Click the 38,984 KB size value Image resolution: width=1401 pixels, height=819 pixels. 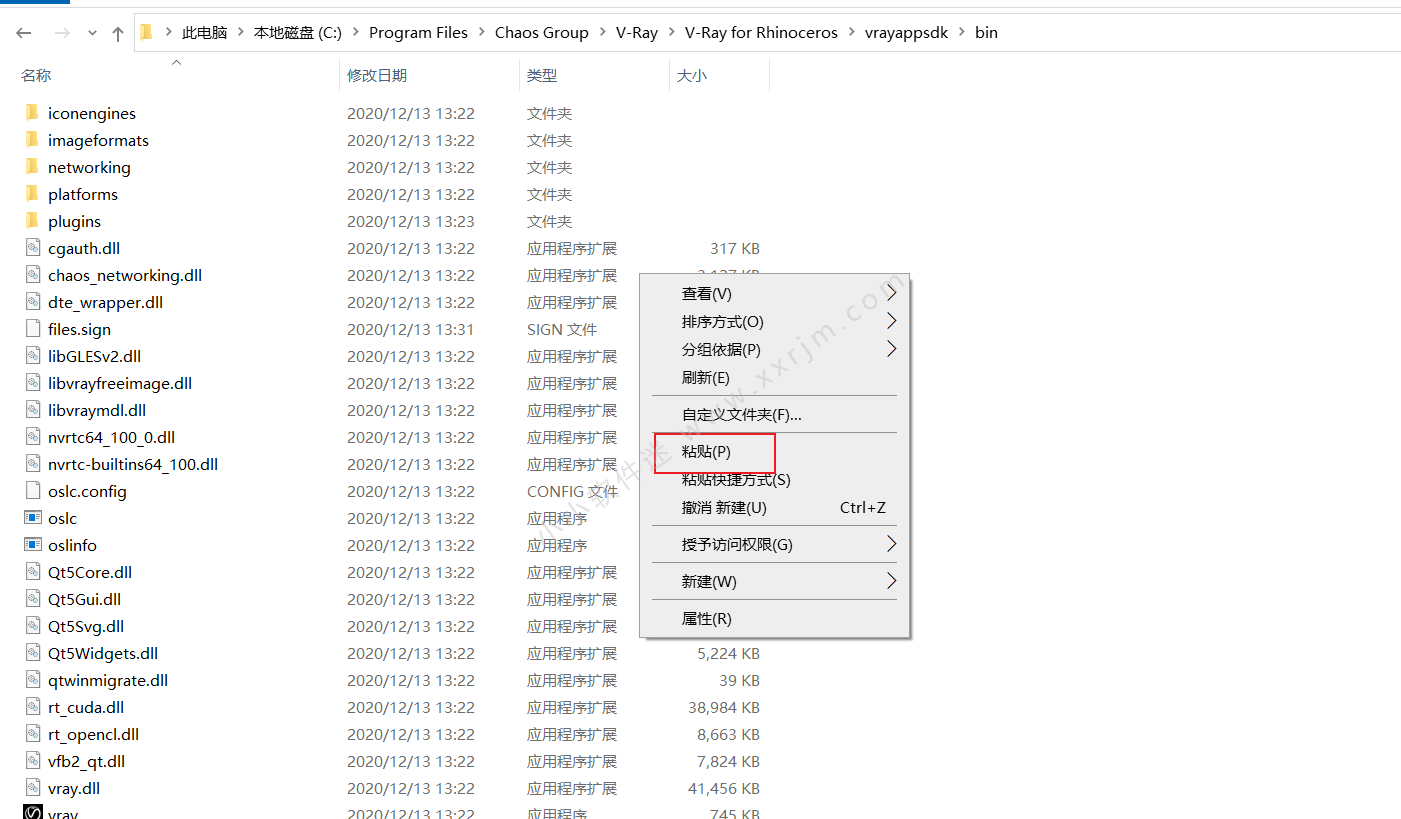(x=724, y=707)
